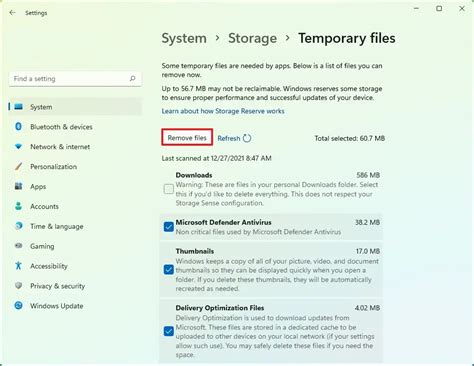This screenshot has width=474, height=366.
Task: Click the back arrow in Settings
Action: [x=12, y=13]
